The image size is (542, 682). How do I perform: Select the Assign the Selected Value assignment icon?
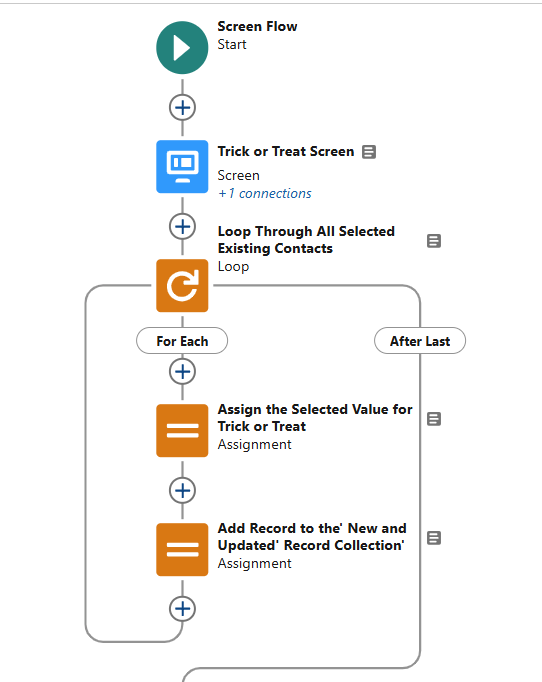point(182,430)
